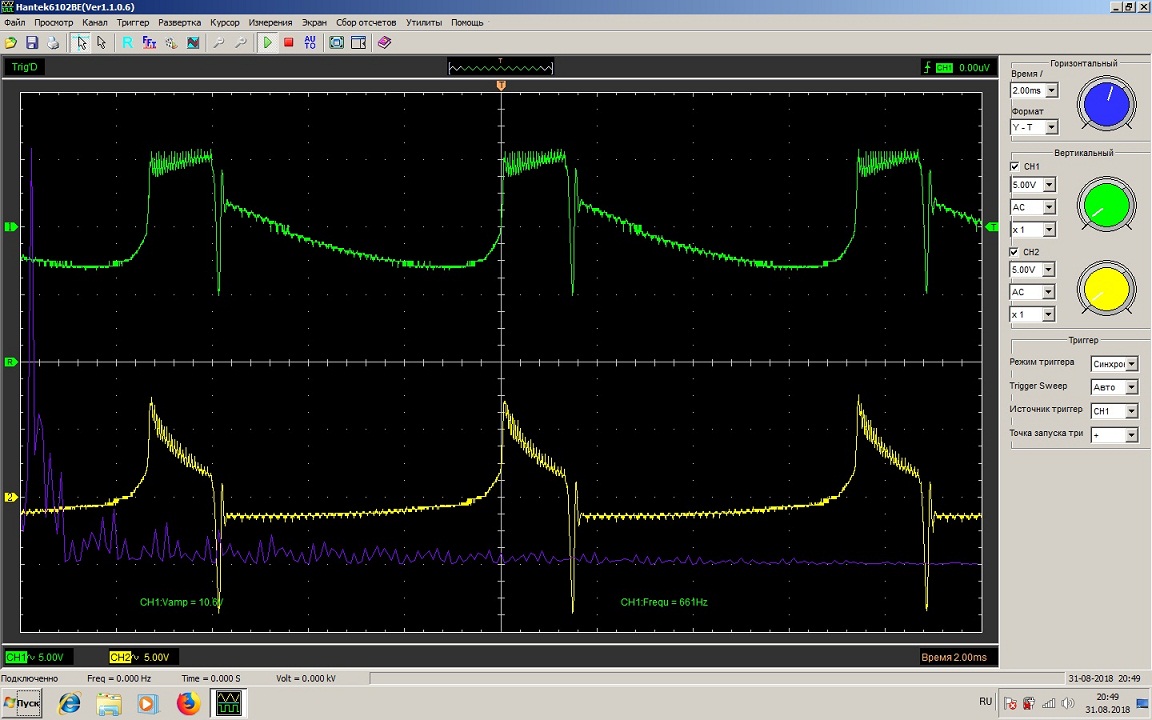Open CH1 x1 probe dropdown
This screenshot has width=1152, height=720.
[x=1049, y=230]
